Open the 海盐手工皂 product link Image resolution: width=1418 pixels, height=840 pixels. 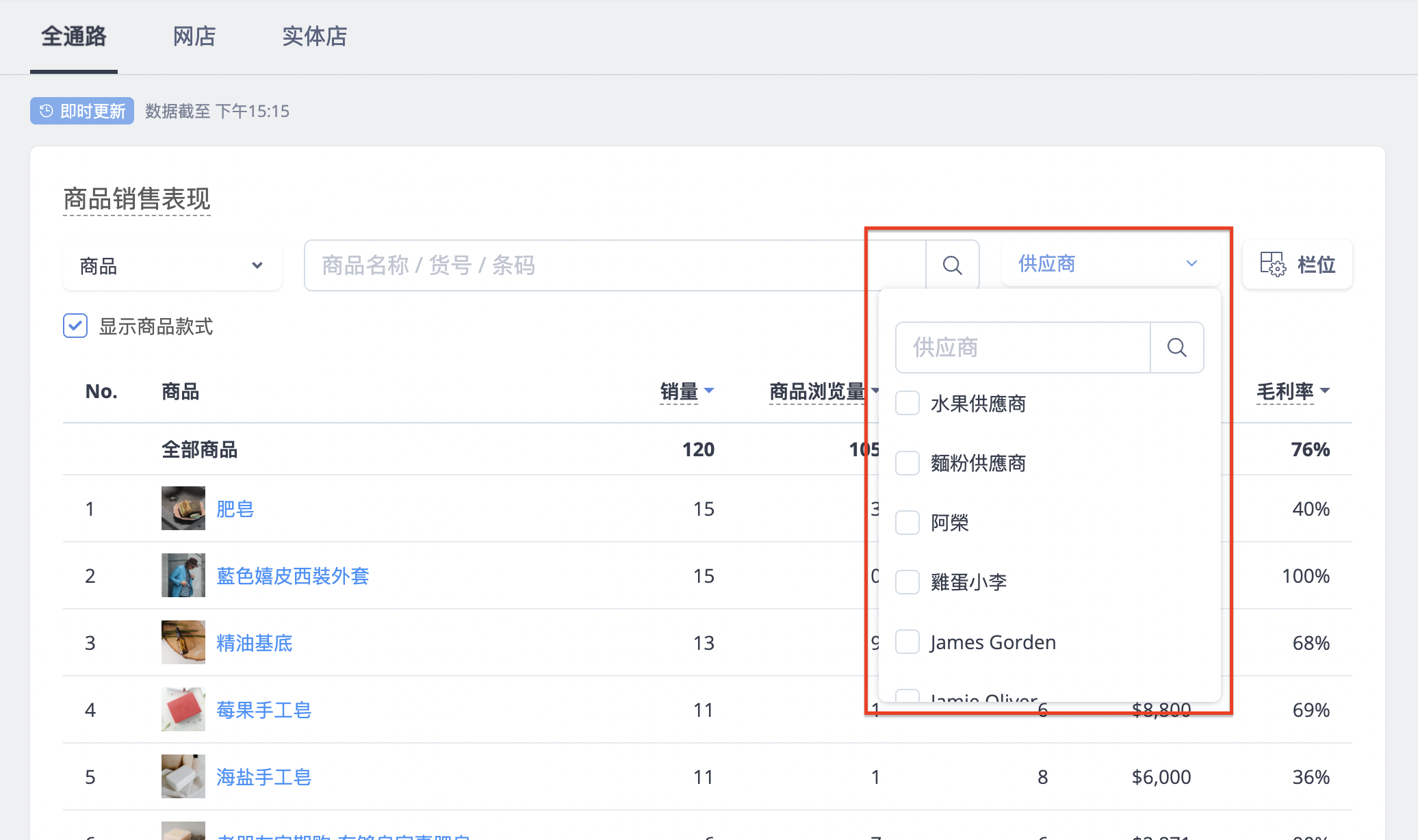coord(264,776)
